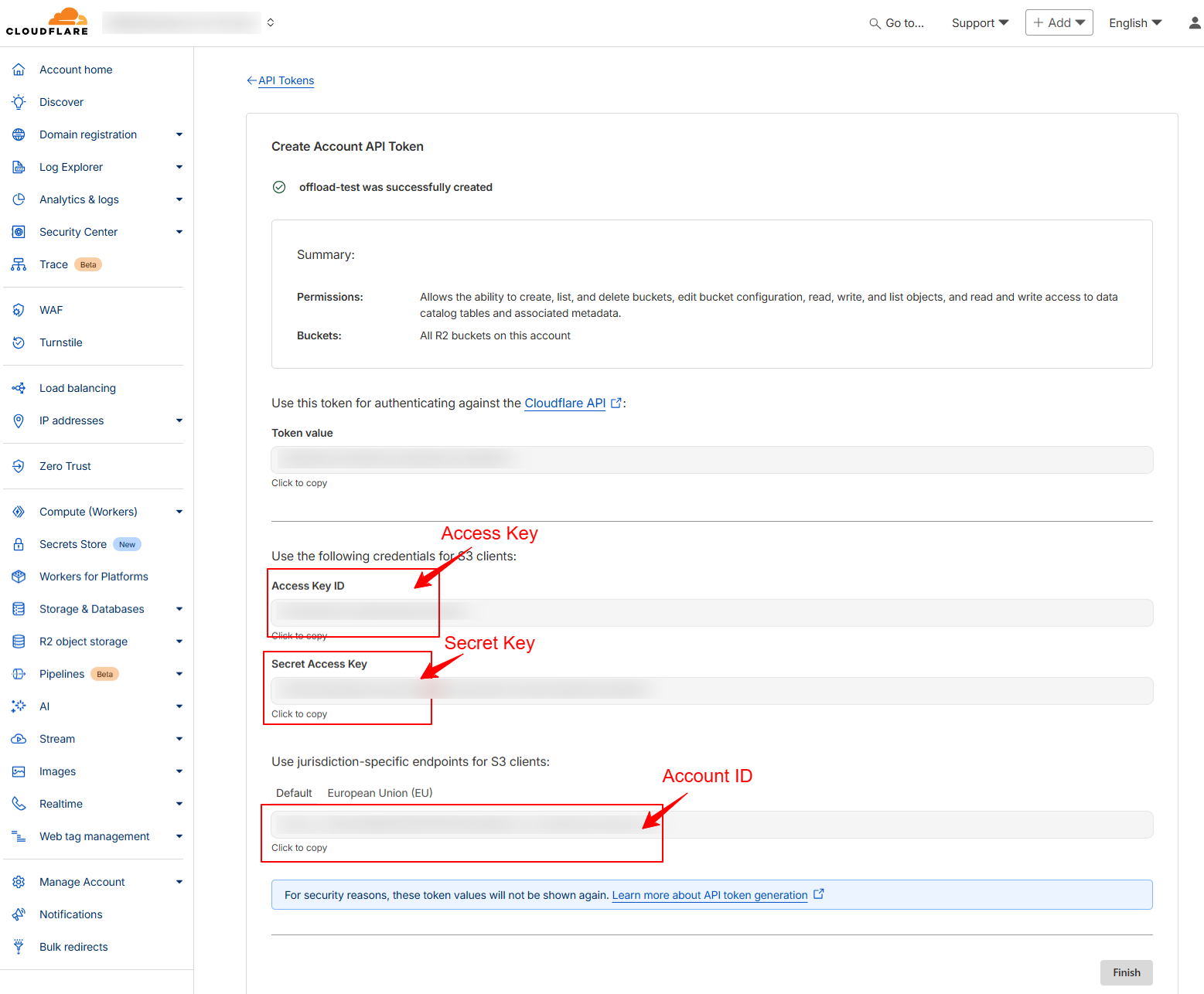Image resolution: width=1204 pixels, height=994 pixels.
Task: Click the Finish button
Action: [x=1126, y=972]
